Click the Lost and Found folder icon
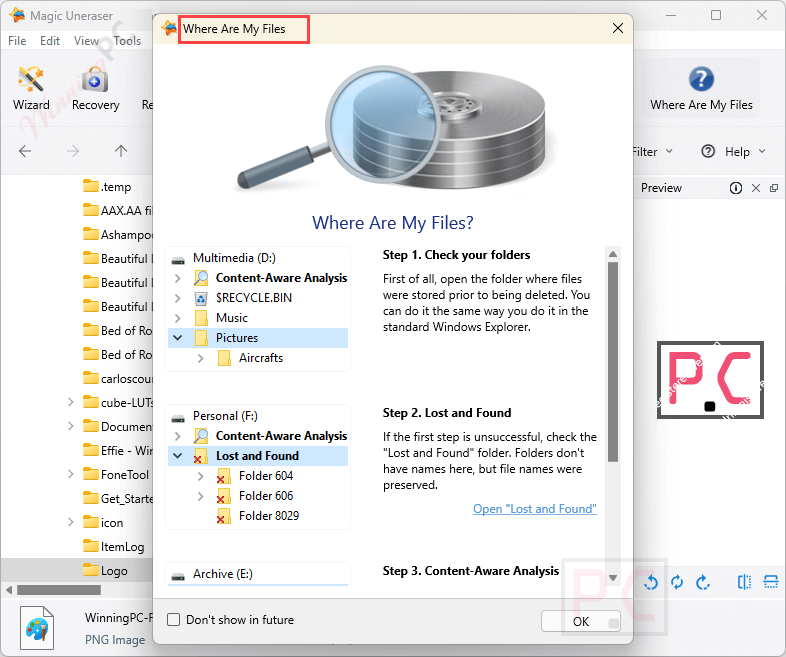Image resolution: width=786 pixels, height=657 pixels. tap(201, 456)
